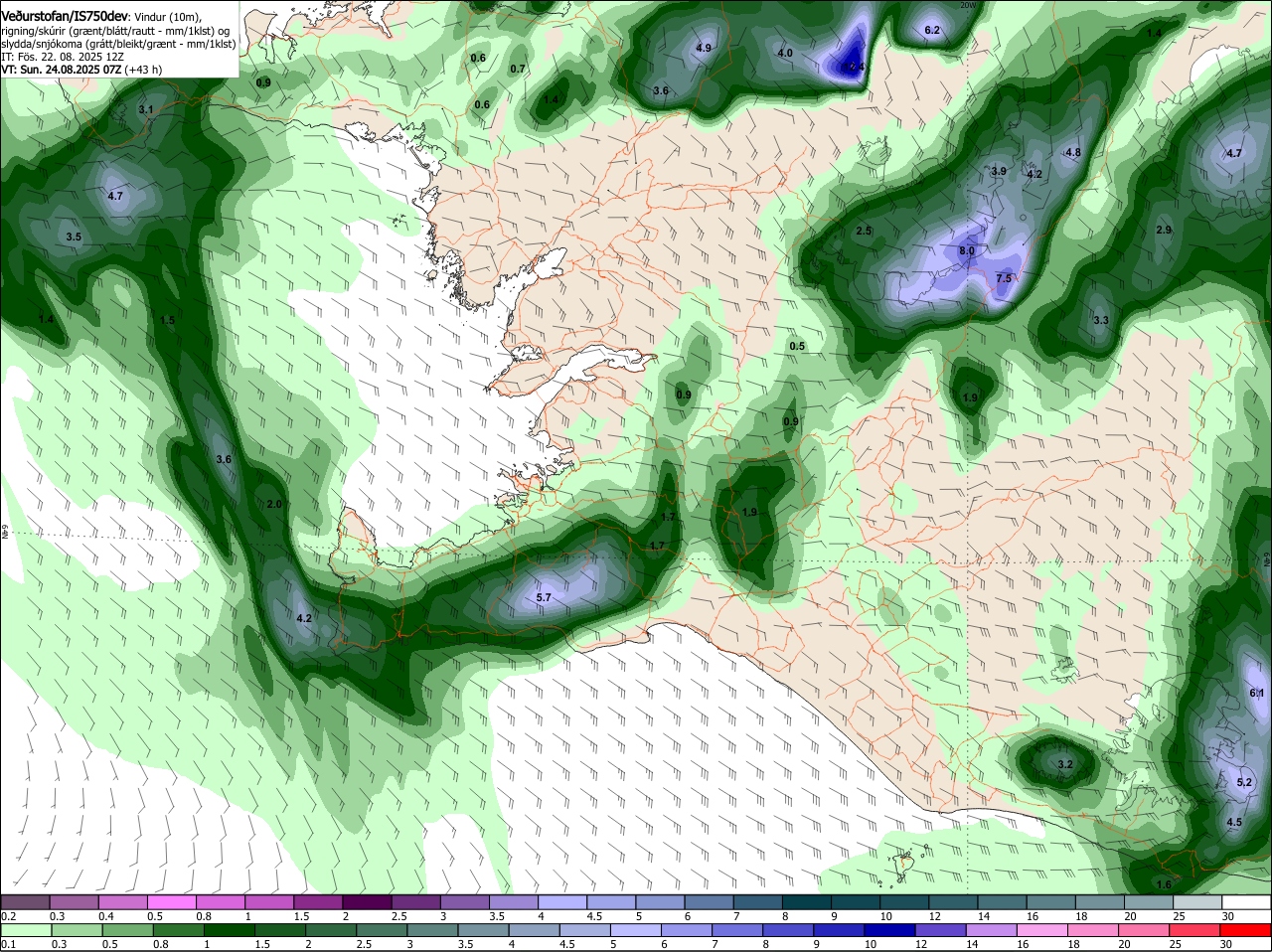Click the pink 0.5–0.8 snow legend swatch
The width and height of the screenshot is (1272, 952).
pos(172,902)
